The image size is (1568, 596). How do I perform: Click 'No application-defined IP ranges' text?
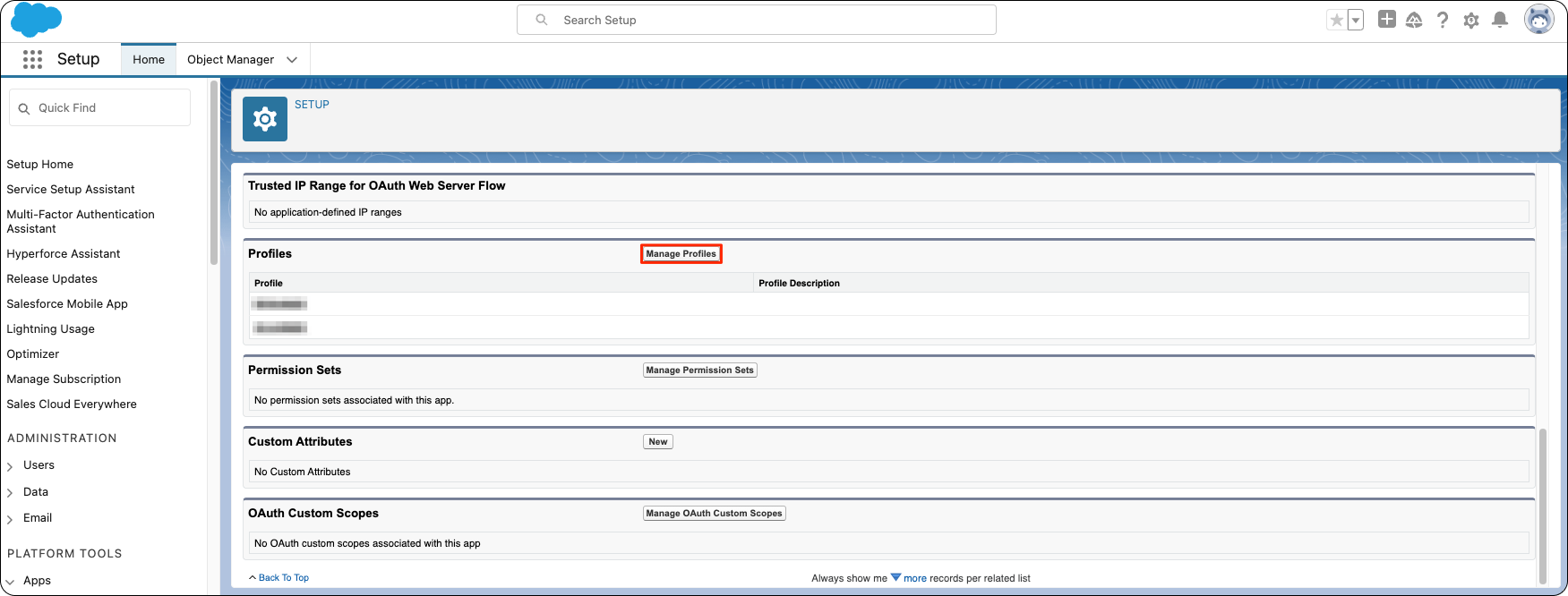[x=328, y=213]
